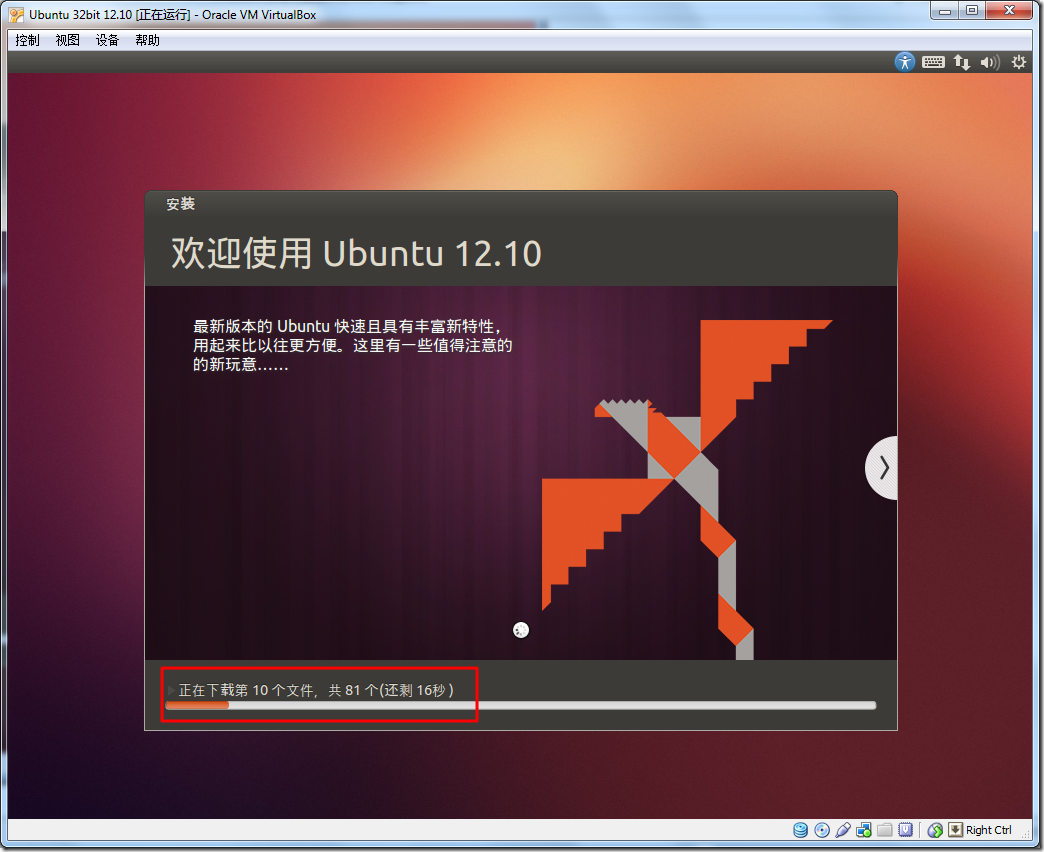The width and height of the screenshot is (1044, 852).
Task: Close the VirtualBox window
Action: [1009, 11]
